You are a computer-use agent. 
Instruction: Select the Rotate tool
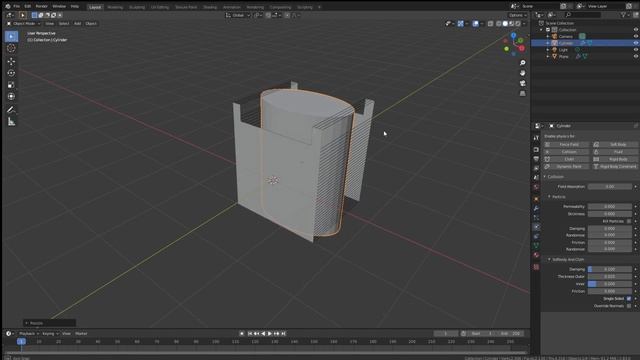(x=11, y=73)
